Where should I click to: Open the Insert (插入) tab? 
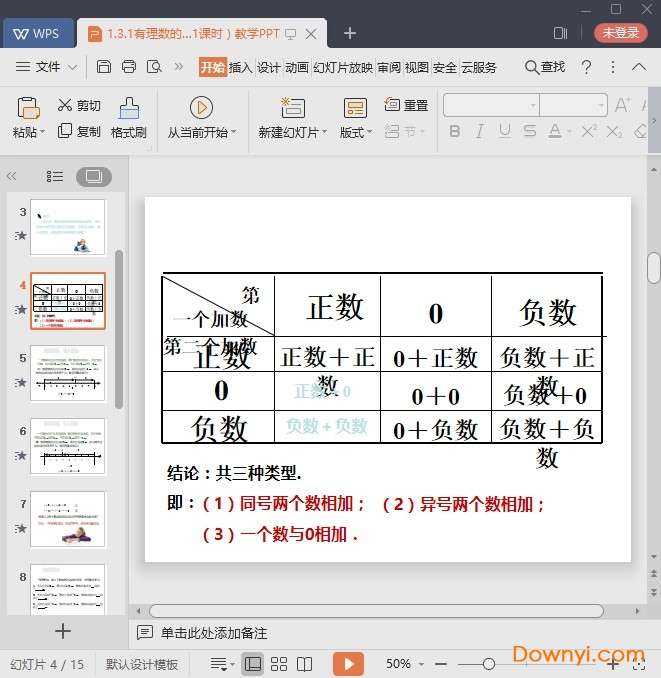(240, 67)
